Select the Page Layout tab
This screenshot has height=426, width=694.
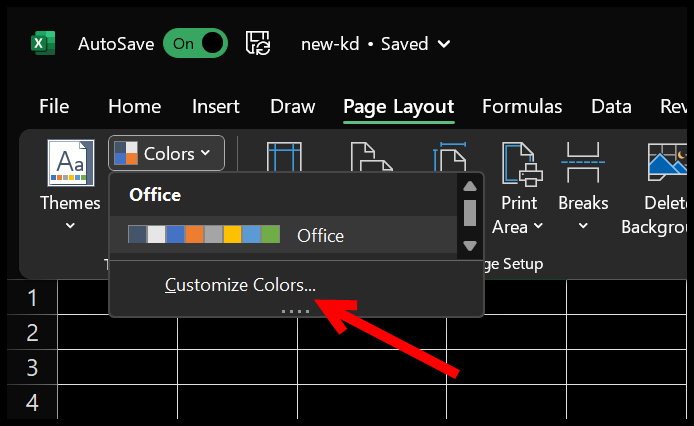tap(399, 107)
